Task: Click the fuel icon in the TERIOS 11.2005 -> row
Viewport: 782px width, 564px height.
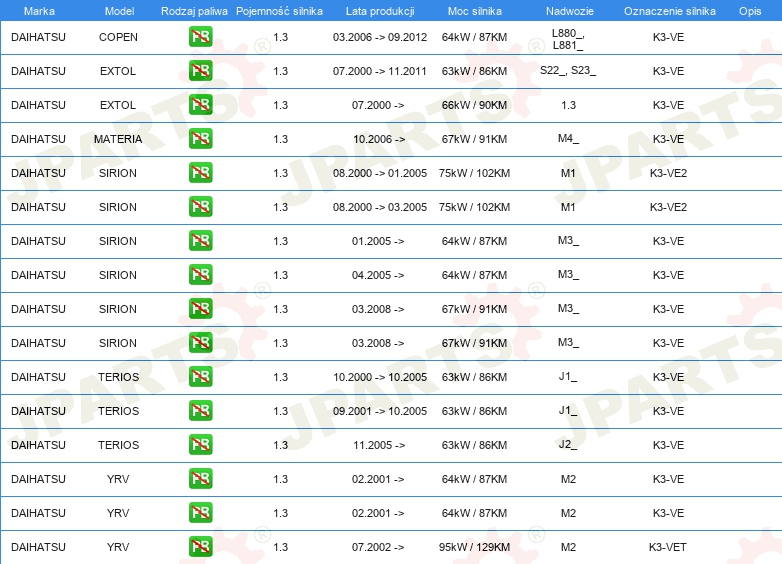Action: [x=200, y=445]
